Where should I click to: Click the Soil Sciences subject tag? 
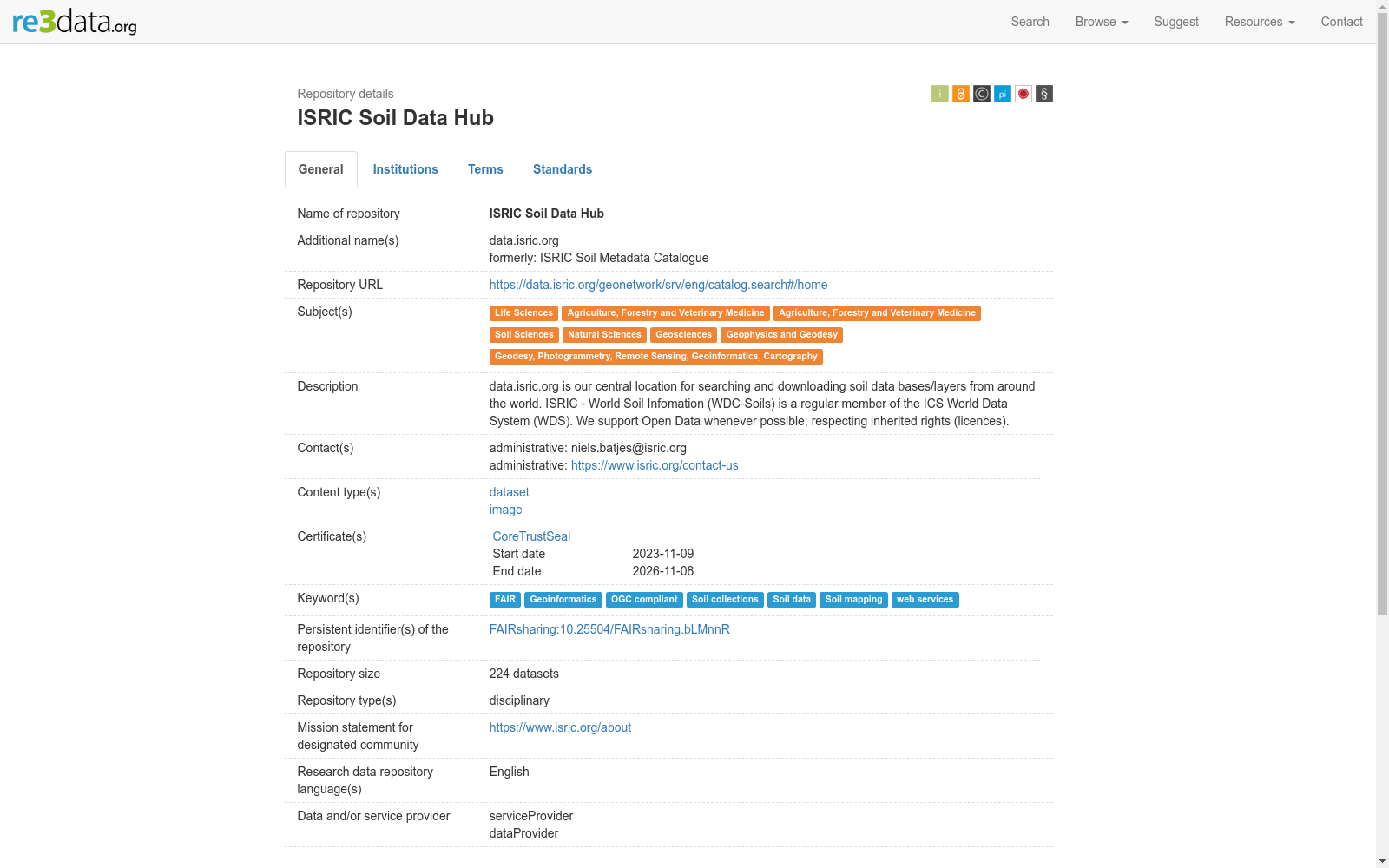[x=524, y=335]
